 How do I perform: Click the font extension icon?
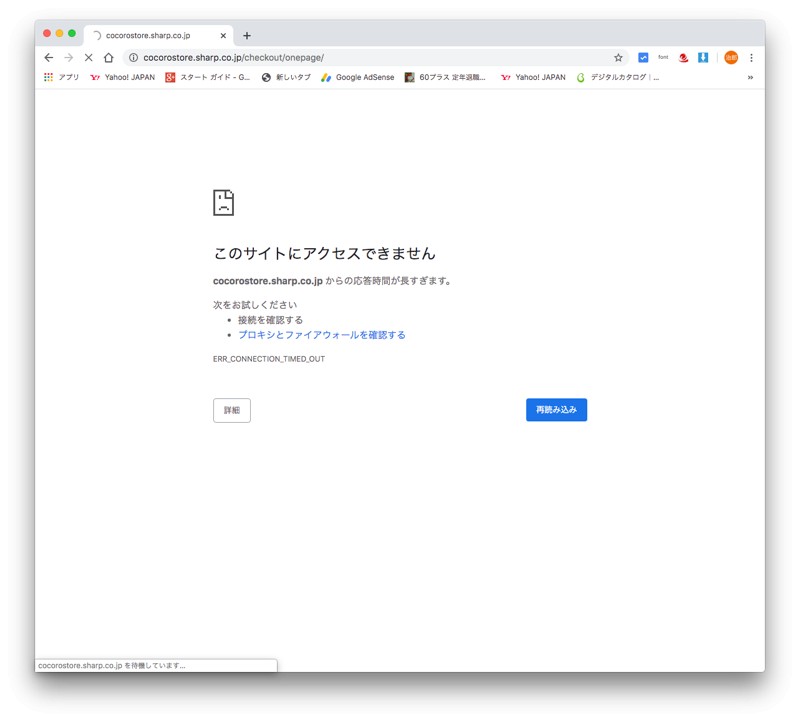coord(663,58)
